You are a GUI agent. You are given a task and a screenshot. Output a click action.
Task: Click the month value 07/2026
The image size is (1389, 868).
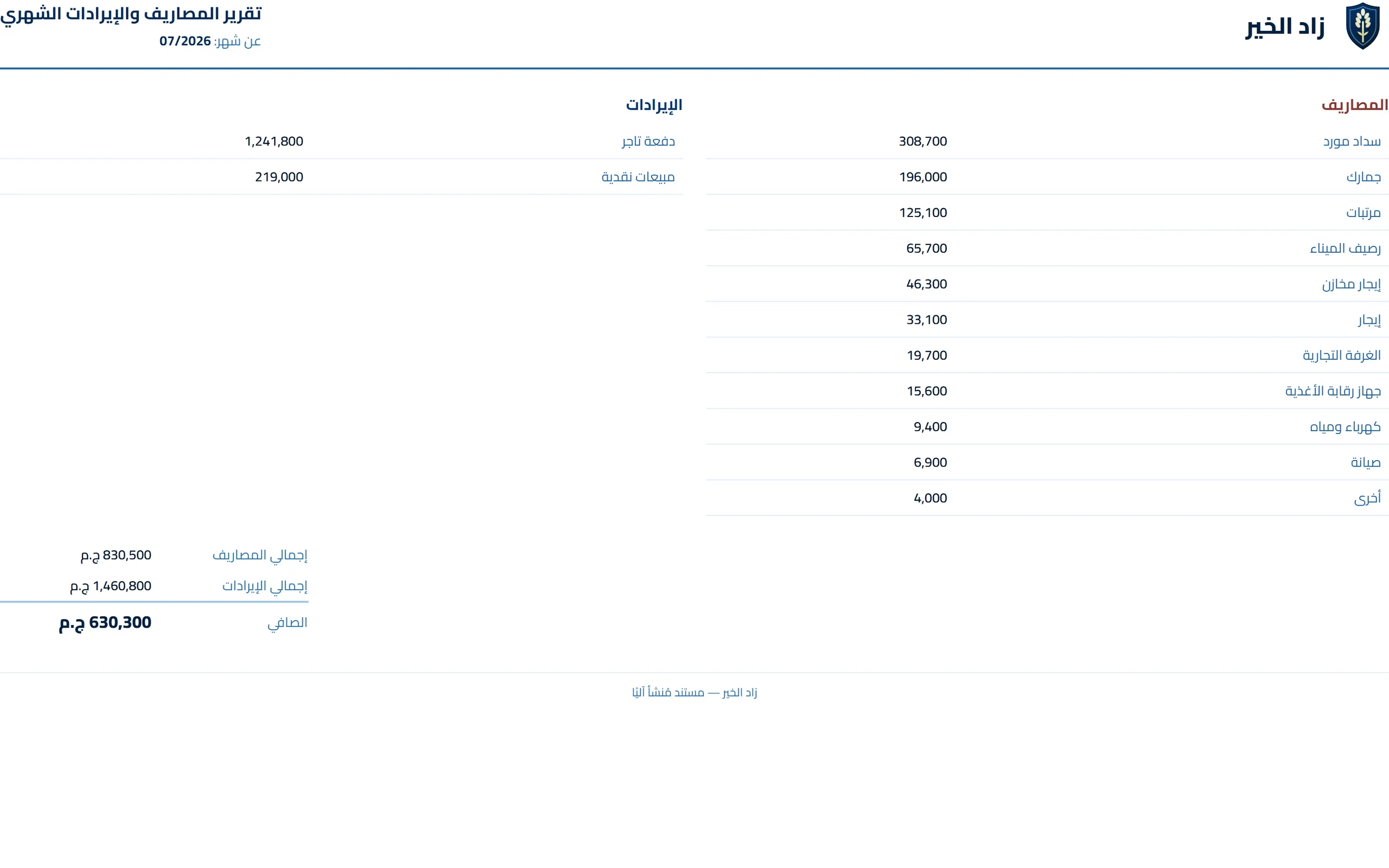[x=186, y=41]
